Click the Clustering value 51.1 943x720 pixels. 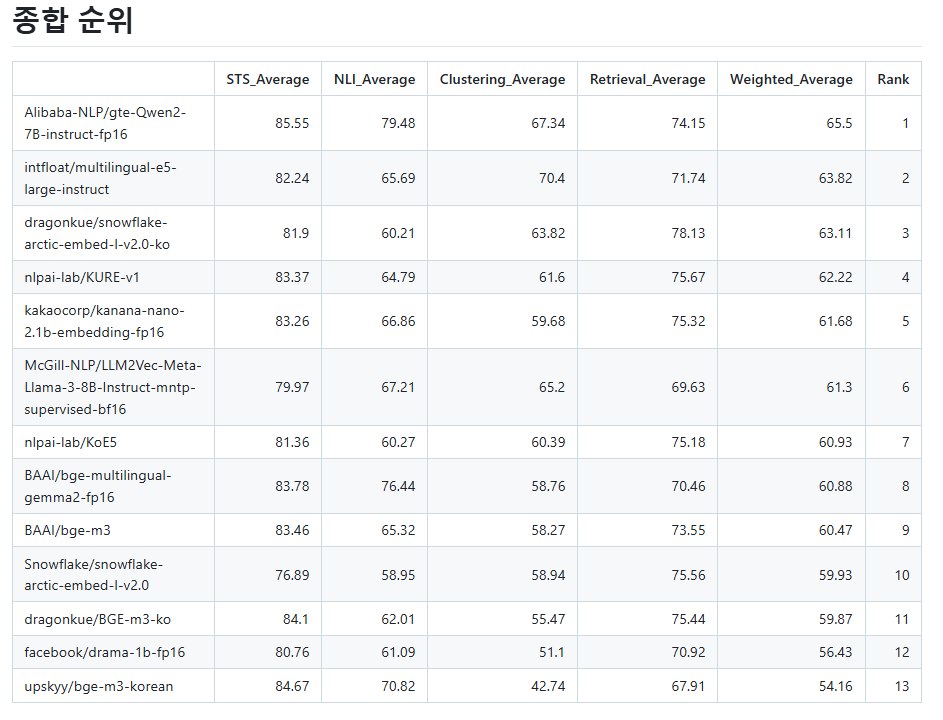[x=551, y=652]
